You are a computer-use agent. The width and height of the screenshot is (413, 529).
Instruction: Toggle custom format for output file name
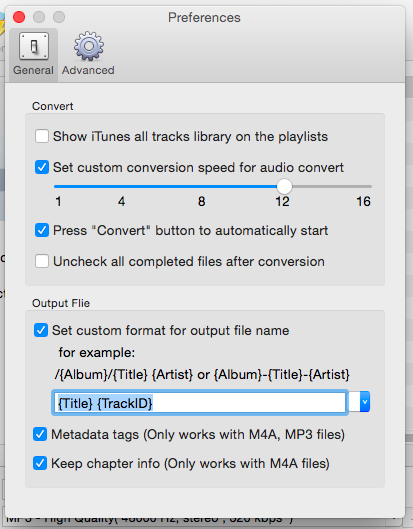pos(41,330)
